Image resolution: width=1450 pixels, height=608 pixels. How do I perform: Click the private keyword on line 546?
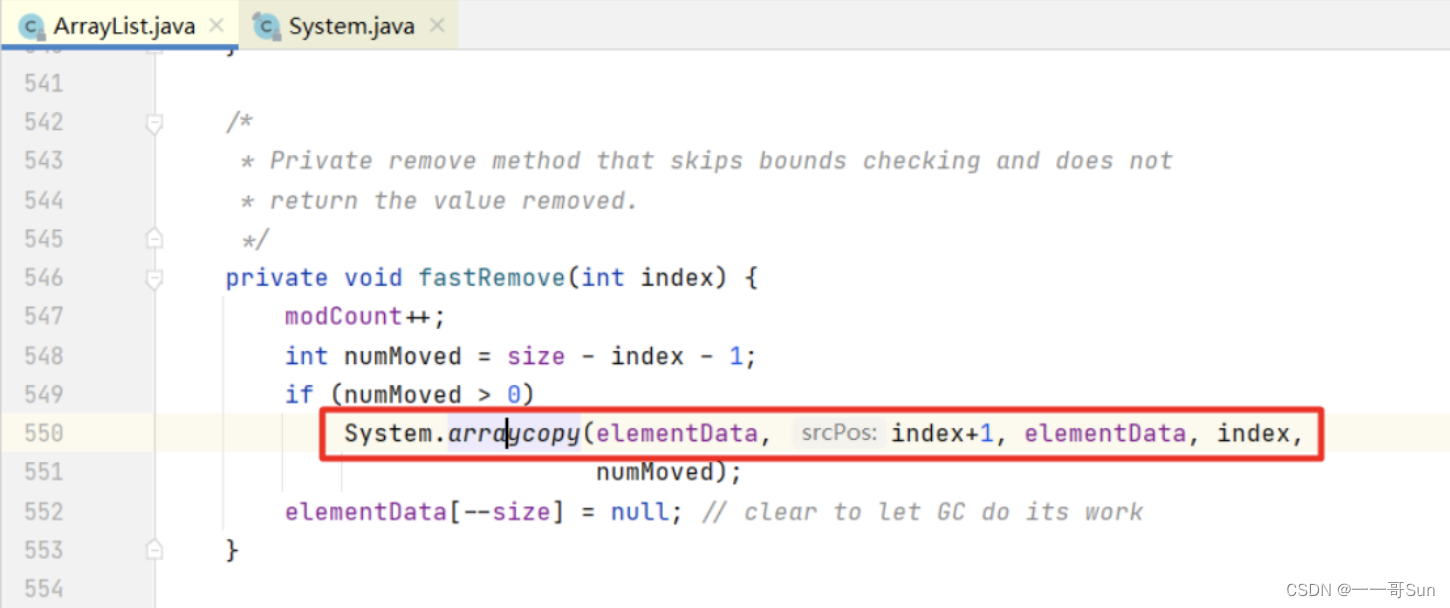pyautogui.click(x=277, y=278)
